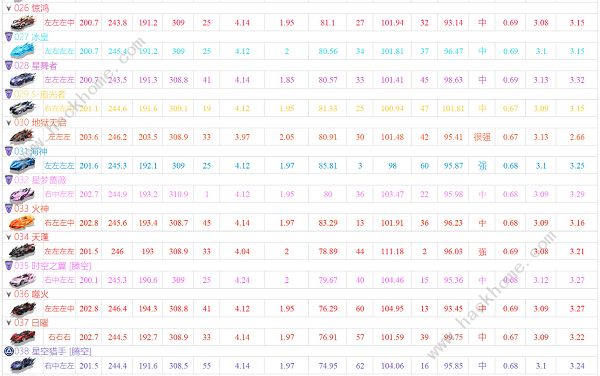600x376 pixels.
Task: Select the 99.75 cell in 日曜 row
Action: [x=453, y=337]
